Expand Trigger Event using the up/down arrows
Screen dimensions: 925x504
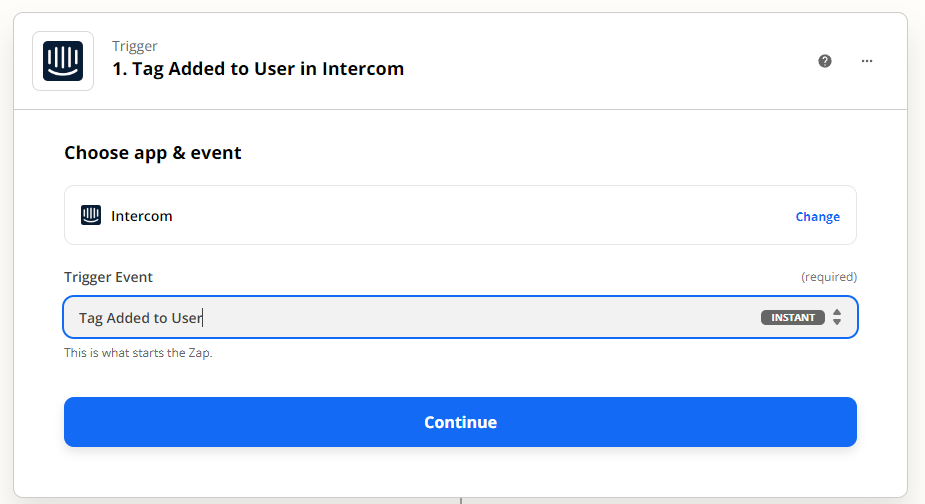tap(837, 317)
